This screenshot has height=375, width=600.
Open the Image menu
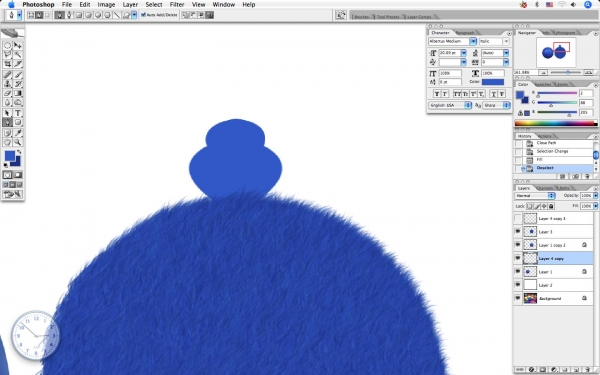pyautogui.click(x=106, y=5)
